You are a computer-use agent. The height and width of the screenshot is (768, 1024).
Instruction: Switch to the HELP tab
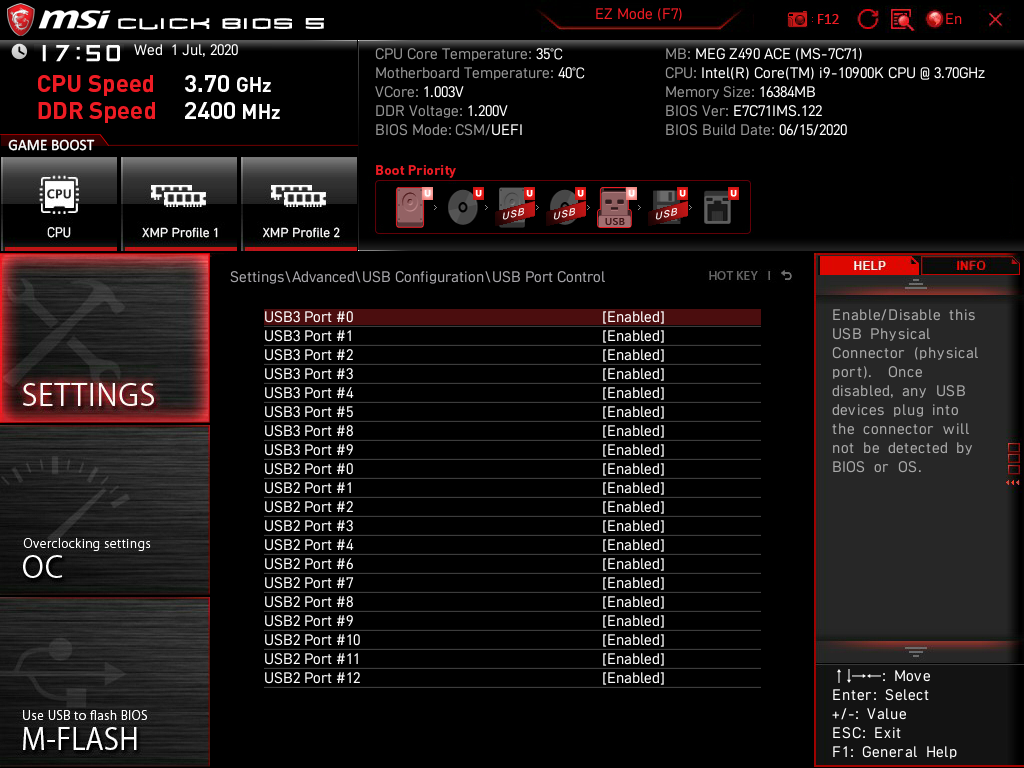[869, 265]
